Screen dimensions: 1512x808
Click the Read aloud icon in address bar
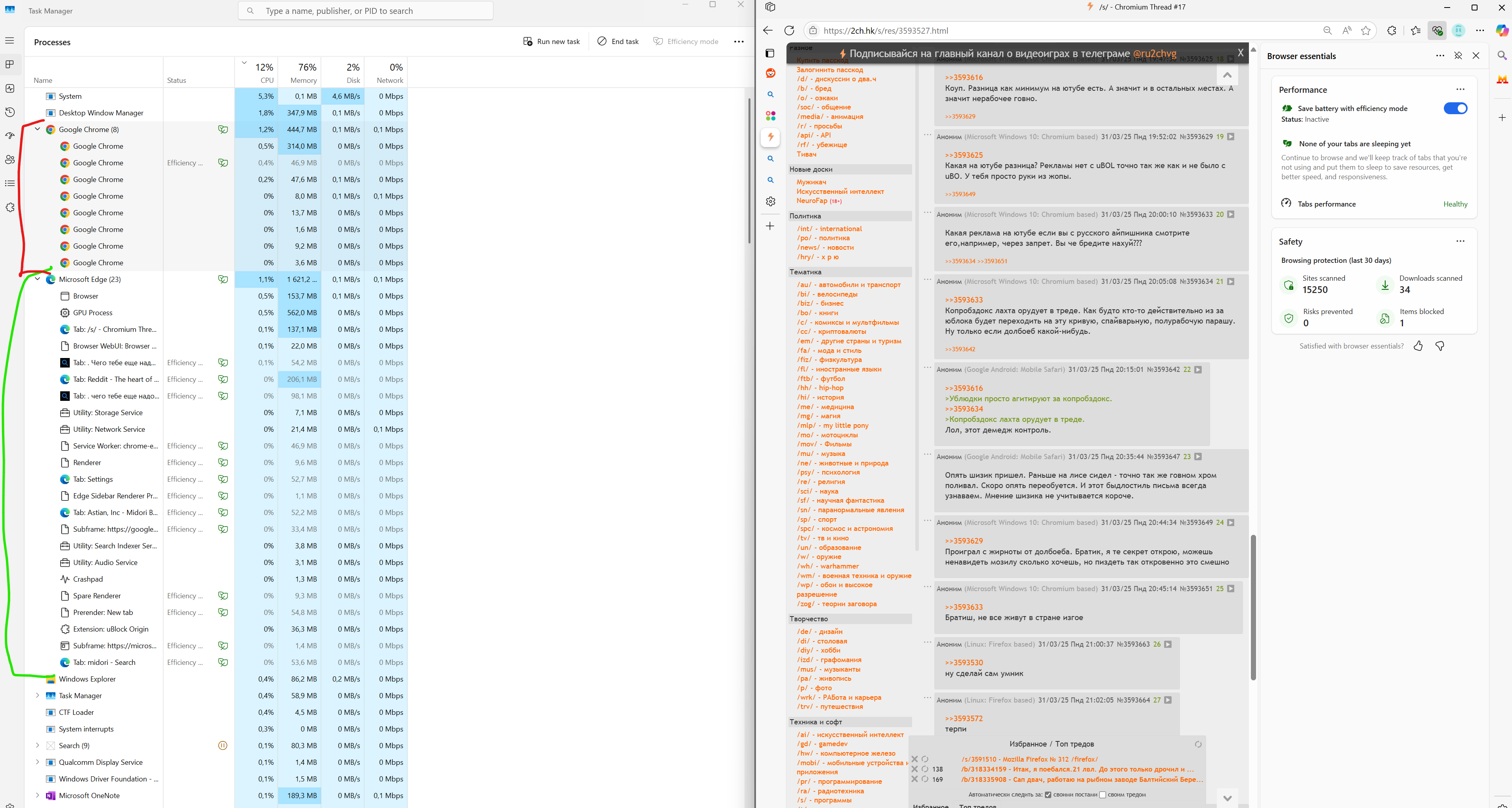point(1346,31)
